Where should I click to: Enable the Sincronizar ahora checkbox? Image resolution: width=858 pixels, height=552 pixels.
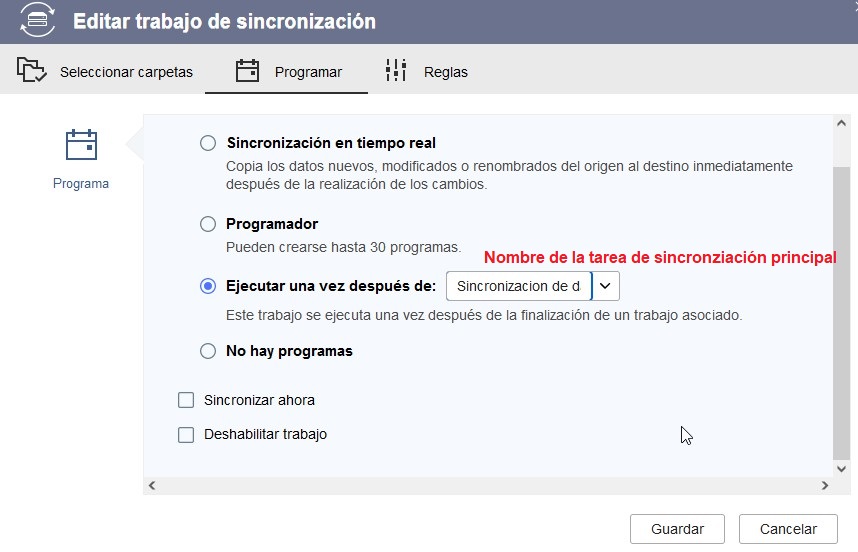pyautogui.click(x=186, y=400)
